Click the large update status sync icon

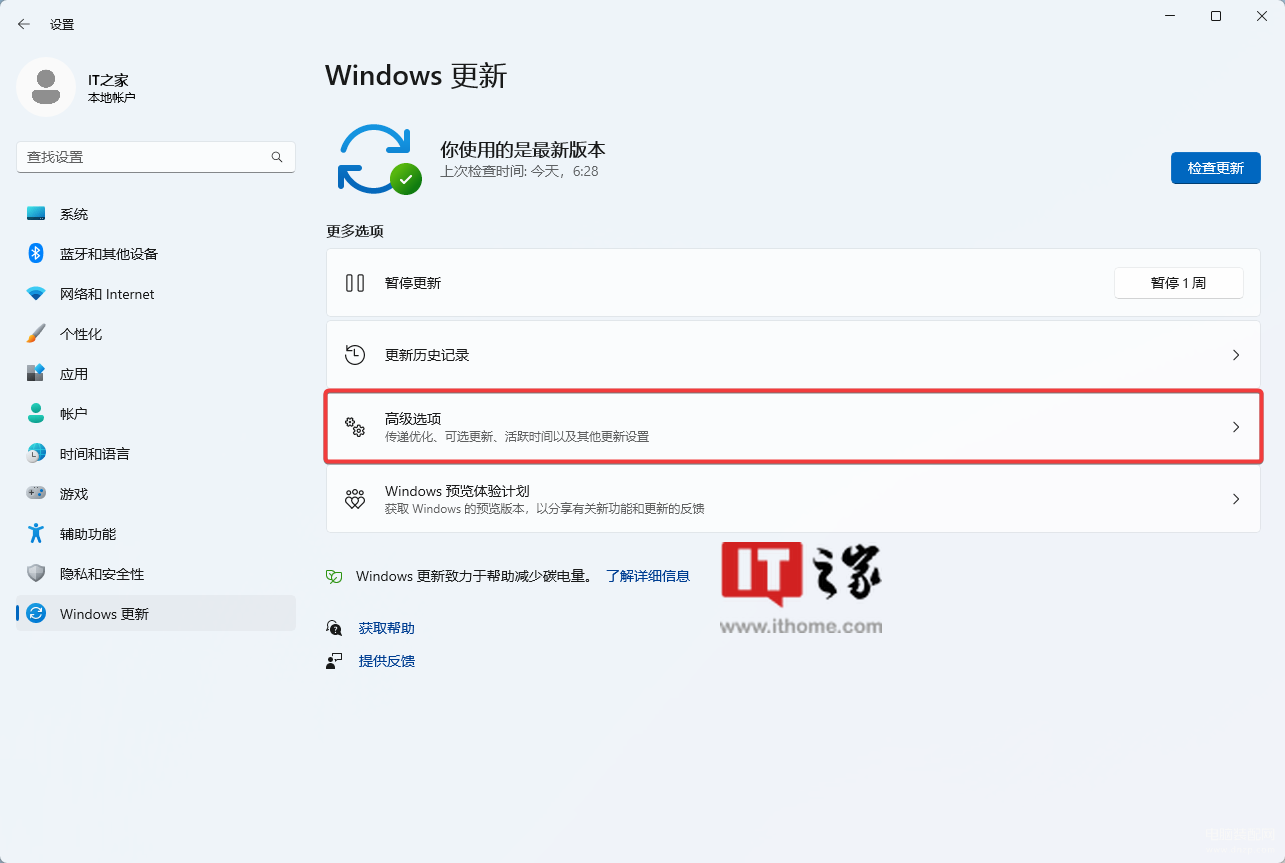click(378, 159)
